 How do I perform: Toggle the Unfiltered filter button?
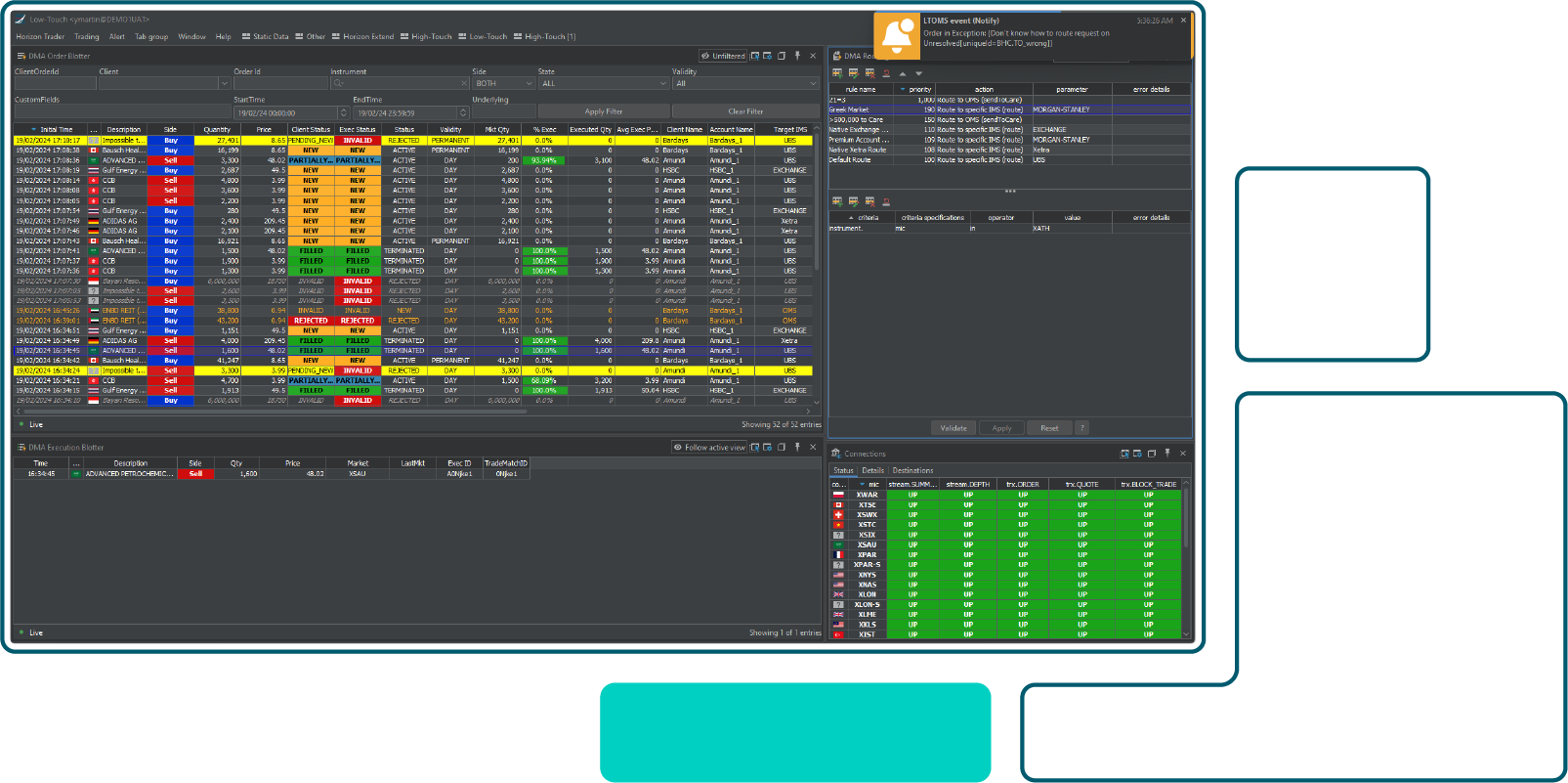(x=723, y=56)
